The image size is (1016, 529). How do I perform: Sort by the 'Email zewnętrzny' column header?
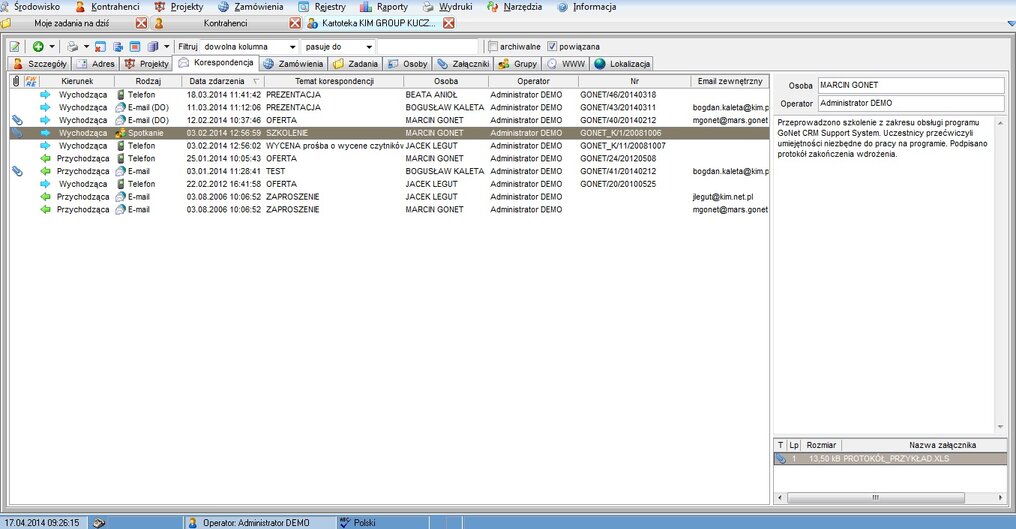click(730, 81)
